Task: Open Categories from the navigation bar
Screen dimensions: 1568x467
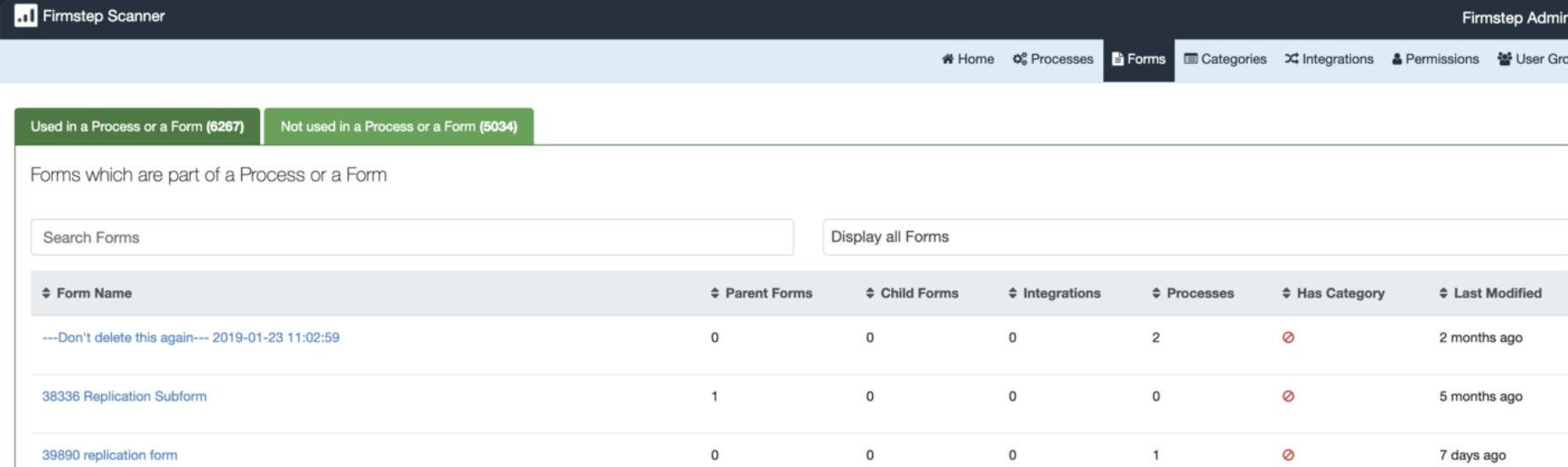Action: pyautogui.click(x=1225, y=59)
